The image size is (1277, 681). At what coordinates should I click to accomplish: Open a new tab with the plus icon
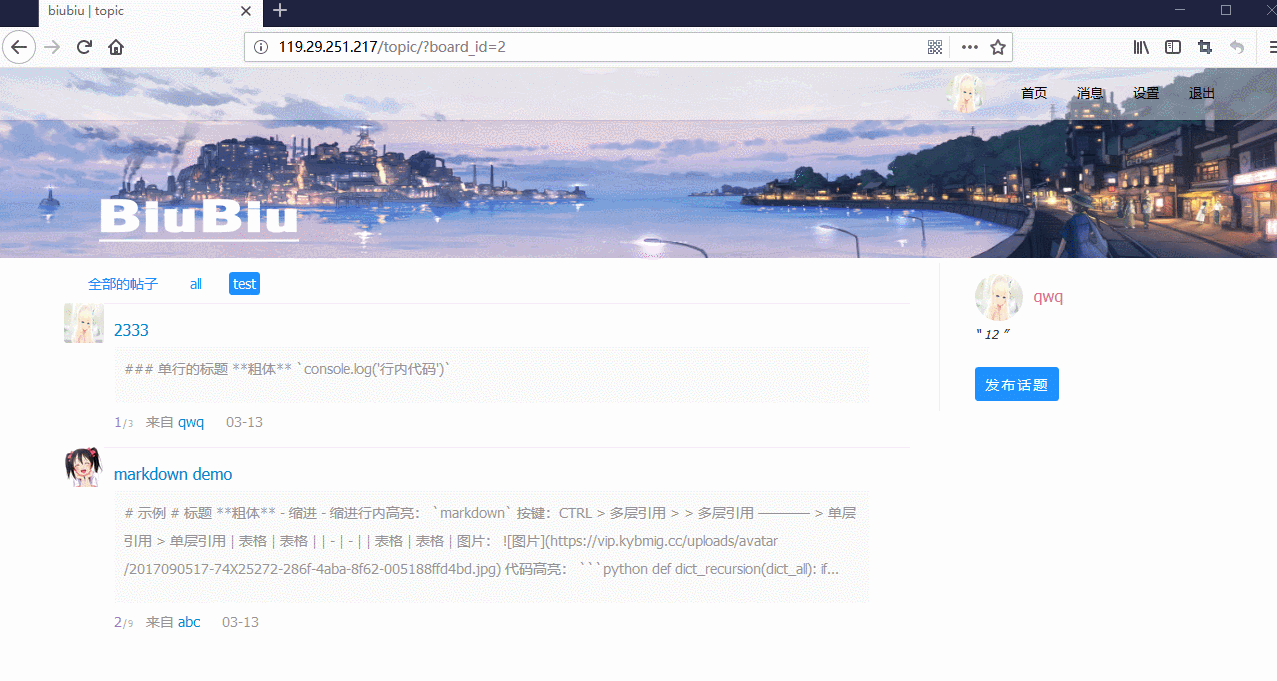[x=280, y=11]
